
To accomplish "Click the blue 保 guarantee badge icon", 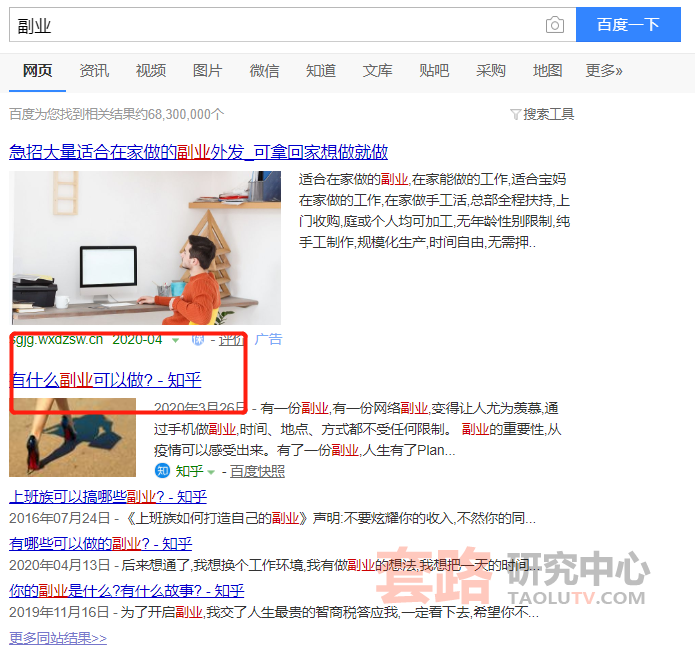I will (x=198, y=340).
